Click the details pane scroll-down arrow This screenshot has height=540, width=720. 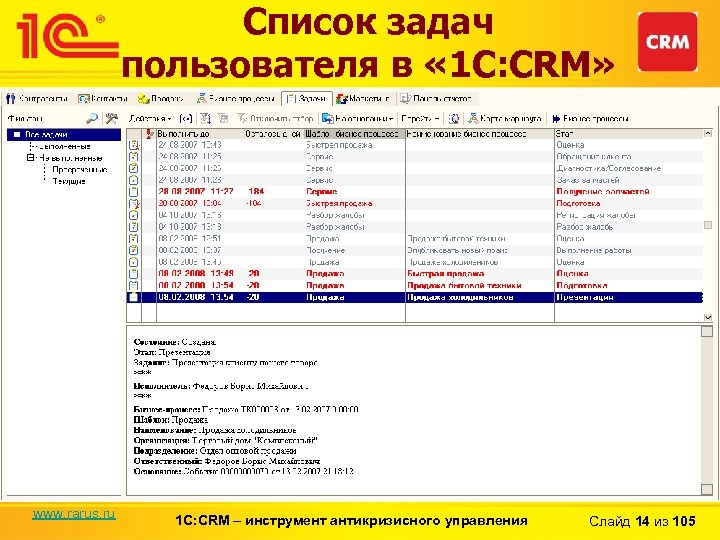pyautogui.click(x=707, y=489)
